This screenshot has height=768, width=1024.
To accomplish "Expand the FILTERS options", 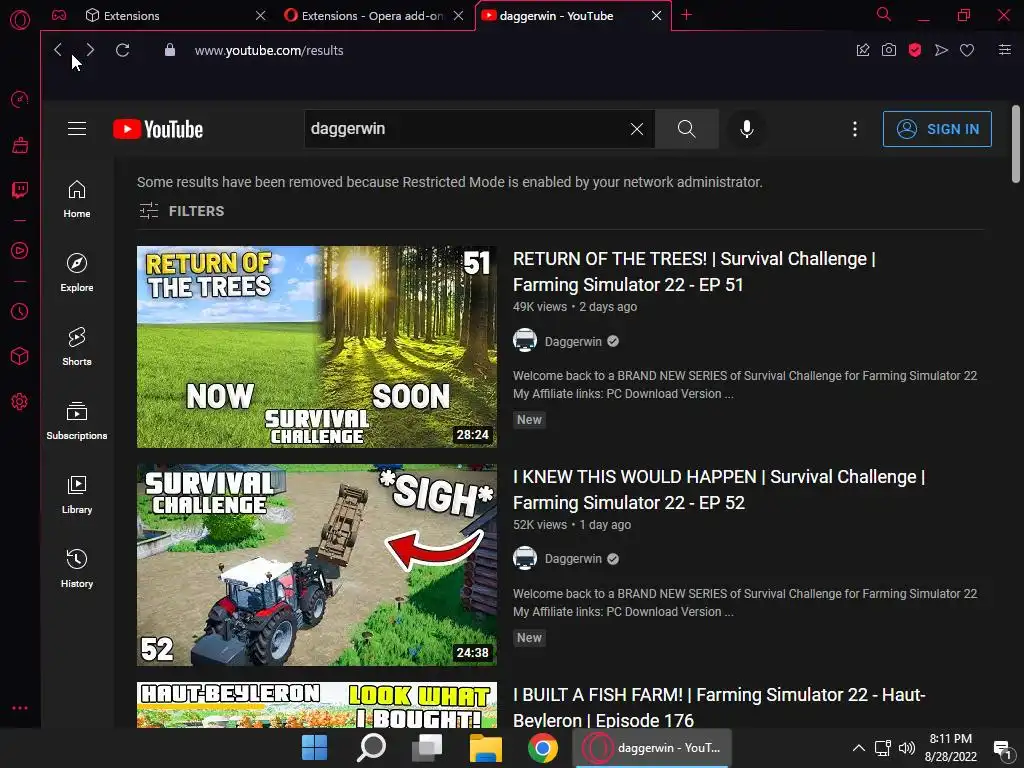I will (182, 211).
